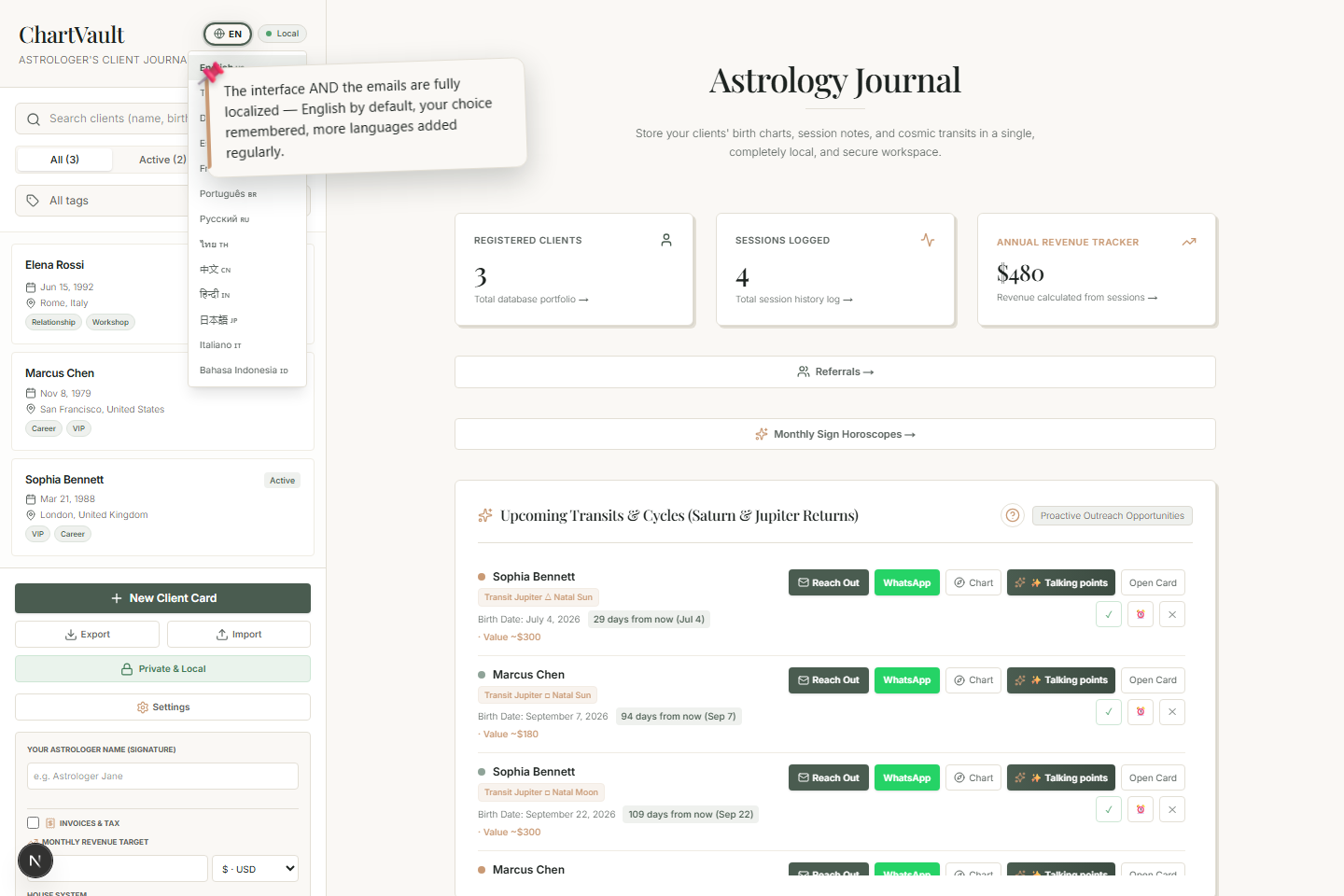Open Chart compass button for Sophia Bennett Sep 22
Screen dimensions: 1344x896
point(973,777)
